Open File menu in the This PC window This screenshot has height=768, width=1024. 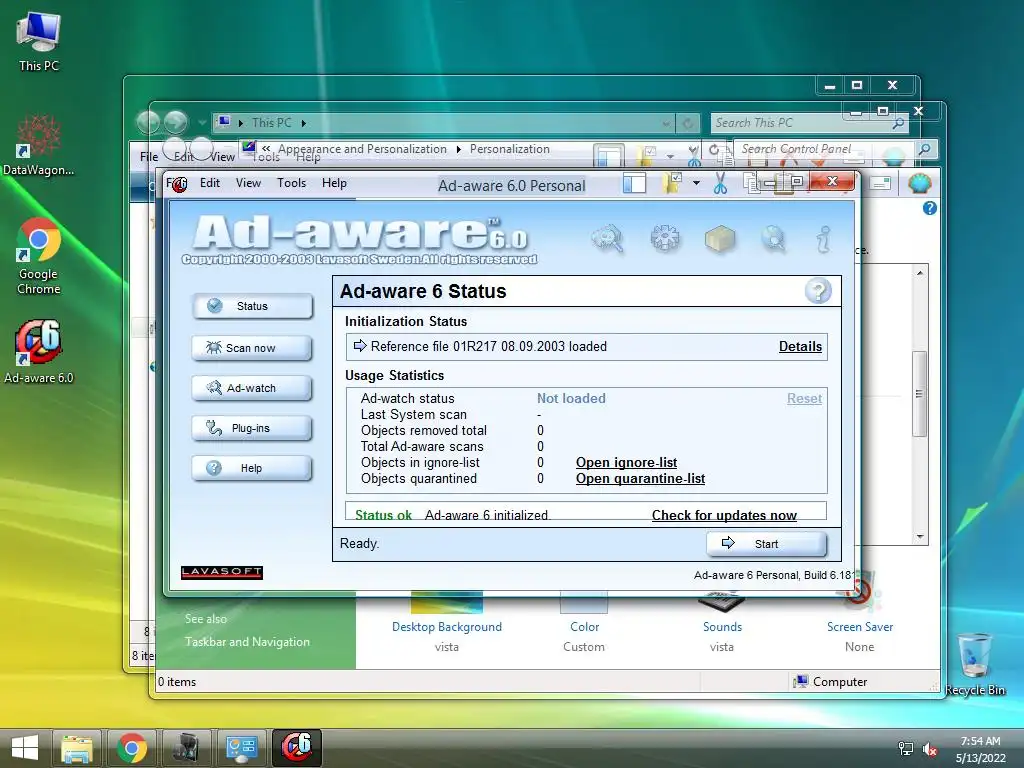pos(149,157)
